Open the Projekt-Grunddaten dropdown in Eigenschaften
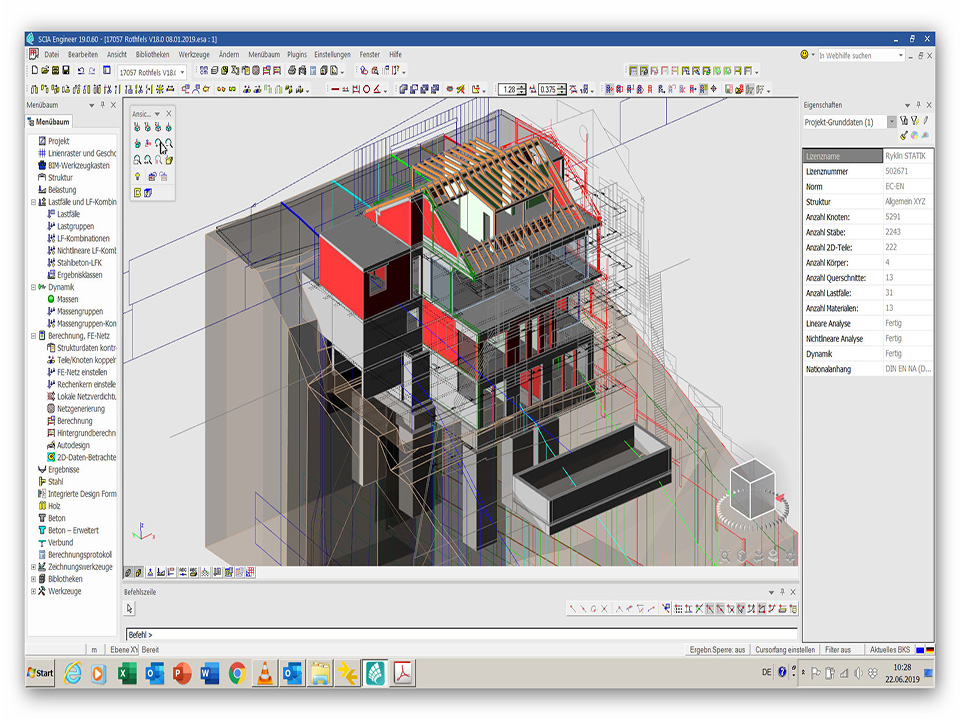This screenshot has height=720, width=960. click(x=892, y=122)
